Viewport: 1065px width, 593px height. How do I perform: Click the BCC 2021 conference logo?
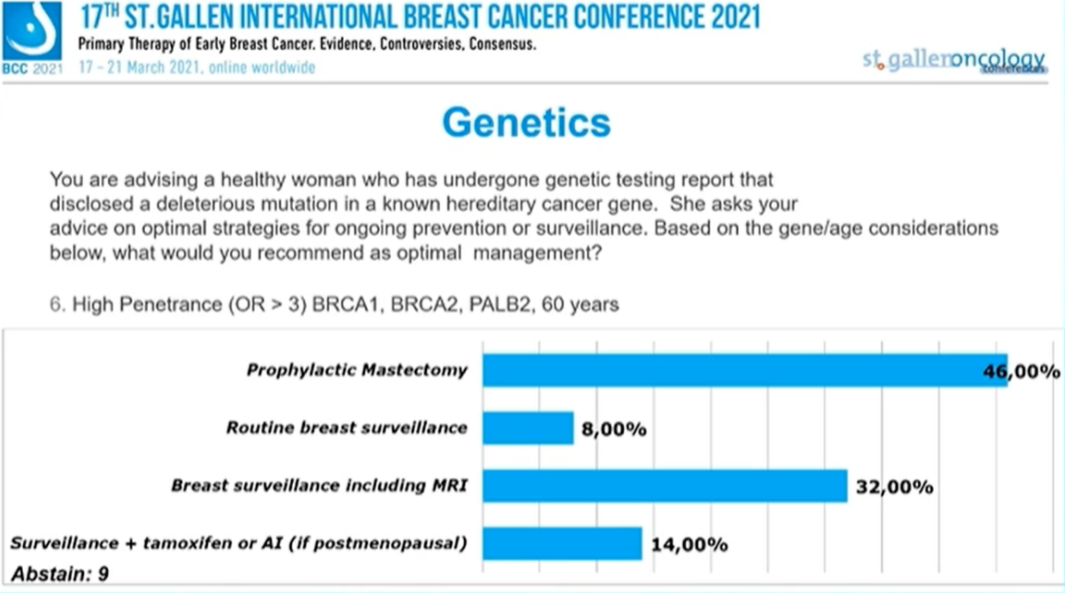click(x=32, y=37)
